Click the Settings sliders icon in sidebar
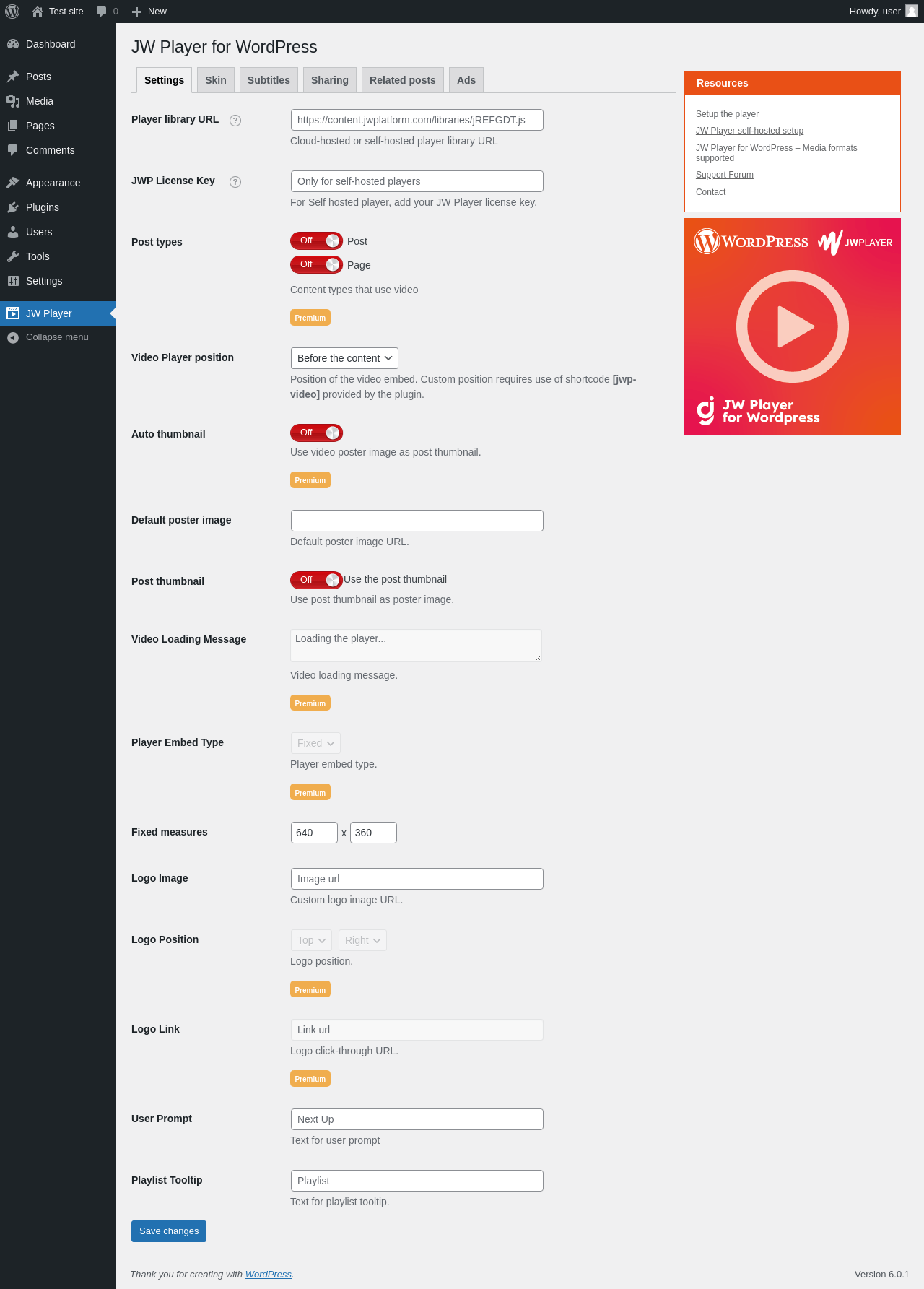The height and width of the screenshot is (1289, 924). coord(13,281)
